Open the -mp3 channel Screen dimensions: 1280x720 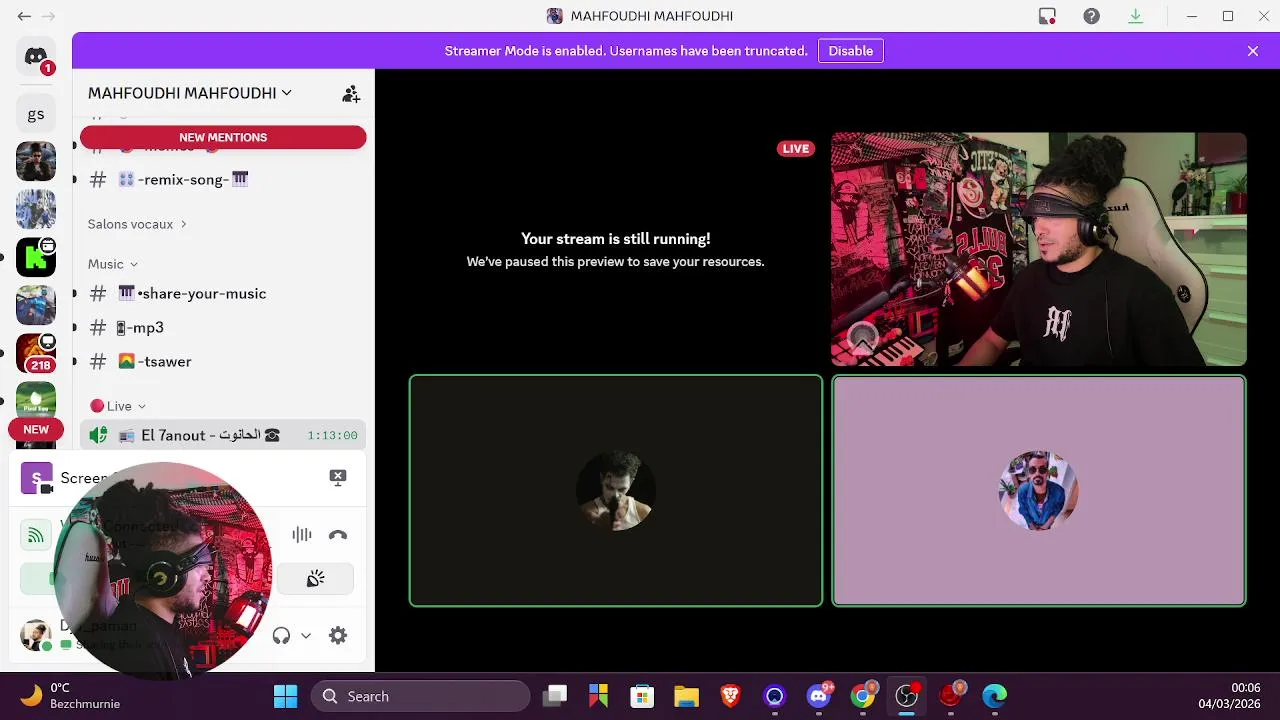[x=223, y=328]
